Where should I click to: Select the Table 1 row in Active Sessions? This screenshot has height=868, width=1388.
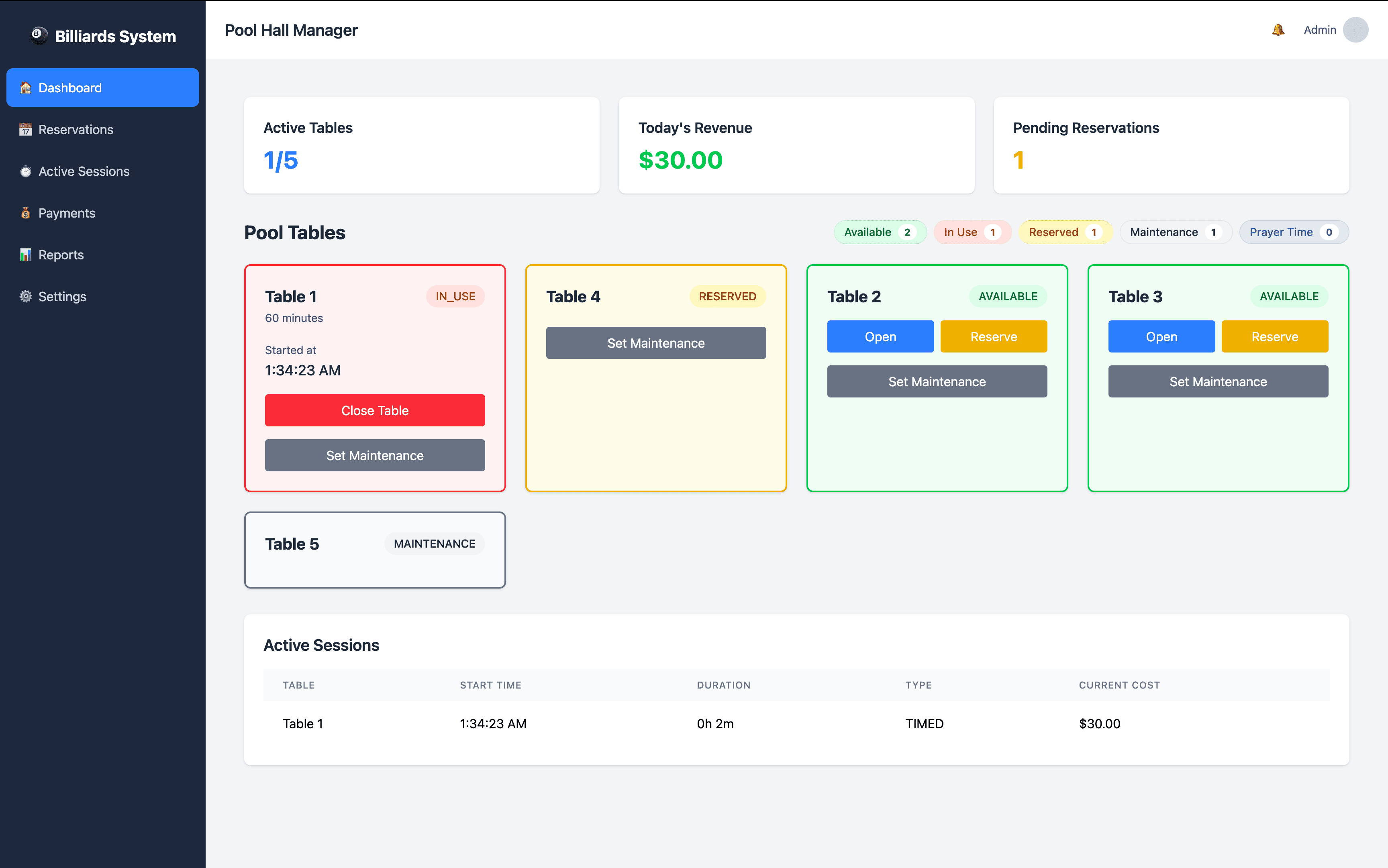click(x=796, y=724)
